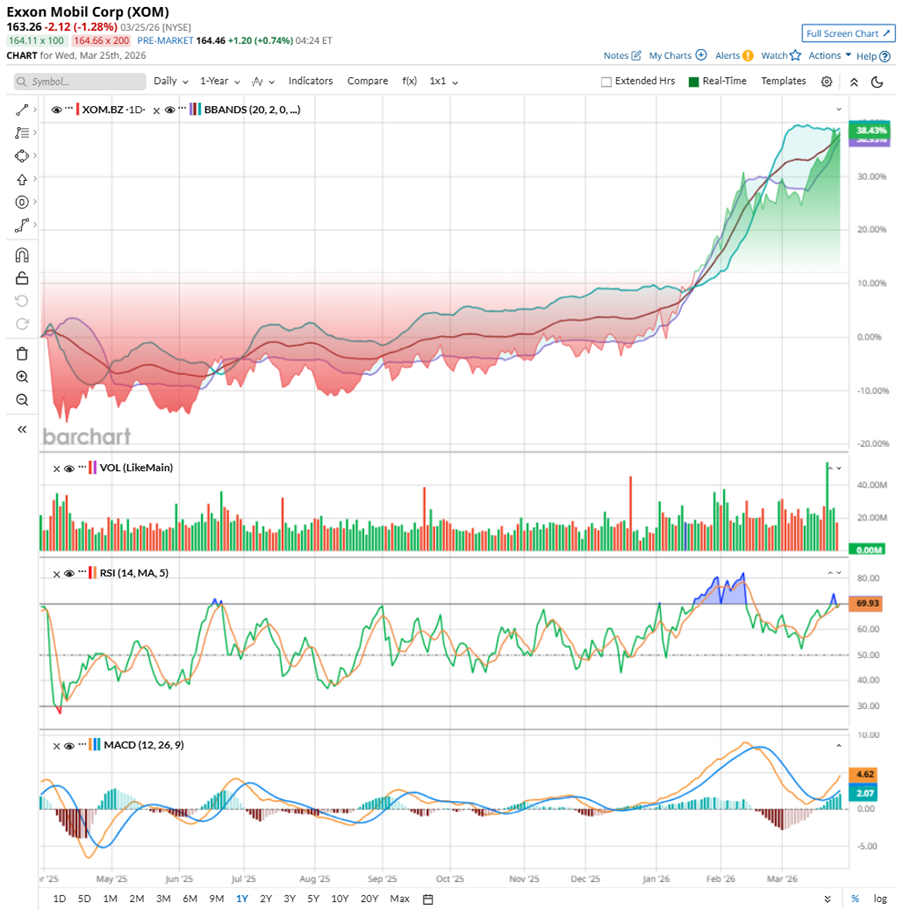Viewport: 903px width, 917px height.
Task: Select the up arrow marker tool
Action: pos(22,179)
